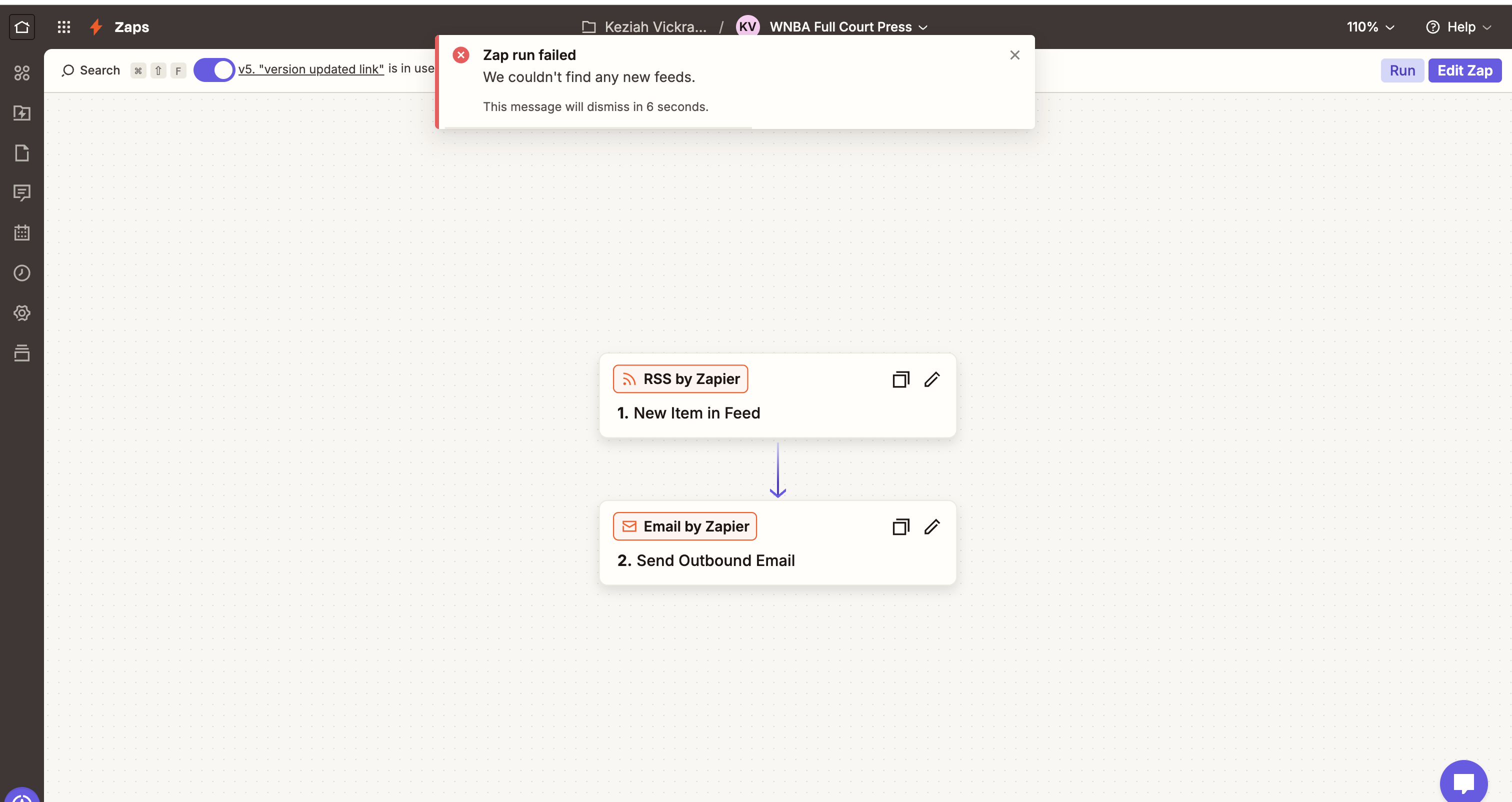Click "We couldn't find any new feeds." text

coord(588,77)
